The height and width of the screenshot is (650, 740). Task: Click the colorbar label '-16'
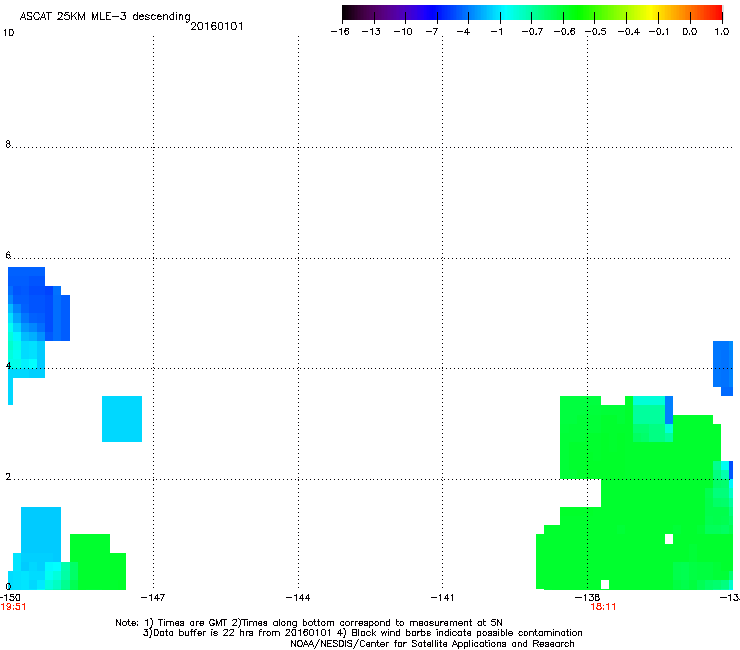[340, 32]
